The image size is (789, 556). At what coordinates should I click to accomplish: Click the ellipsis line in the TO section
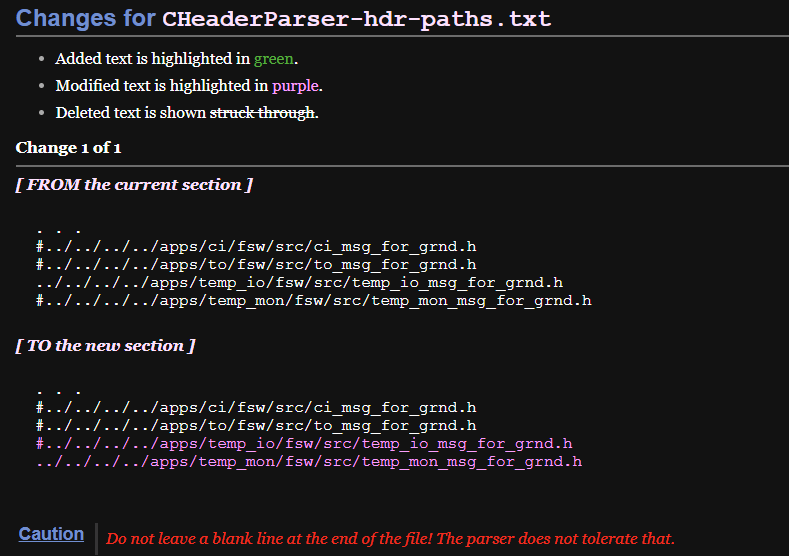coord(58,390)
